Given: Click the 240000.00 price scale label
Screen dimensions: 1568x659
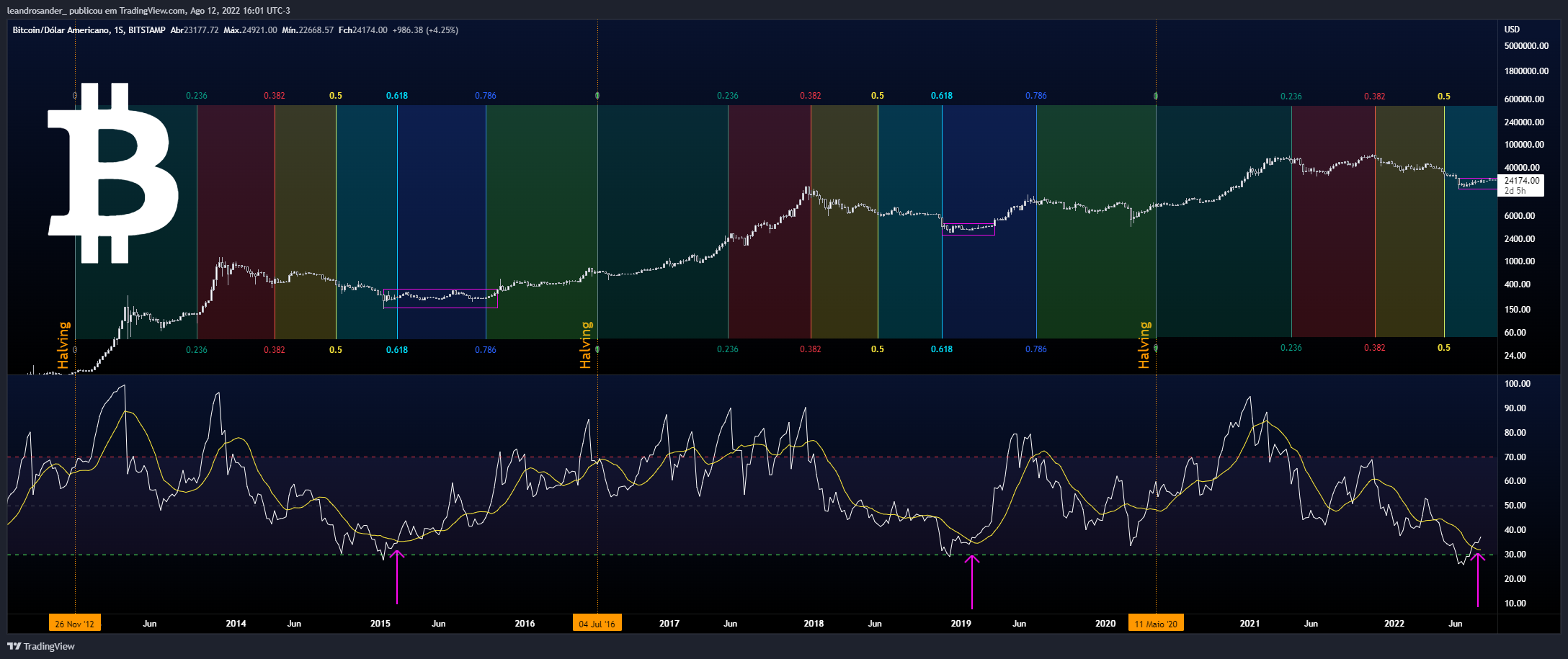Looking at the screenshot, I should [1524, 122].
